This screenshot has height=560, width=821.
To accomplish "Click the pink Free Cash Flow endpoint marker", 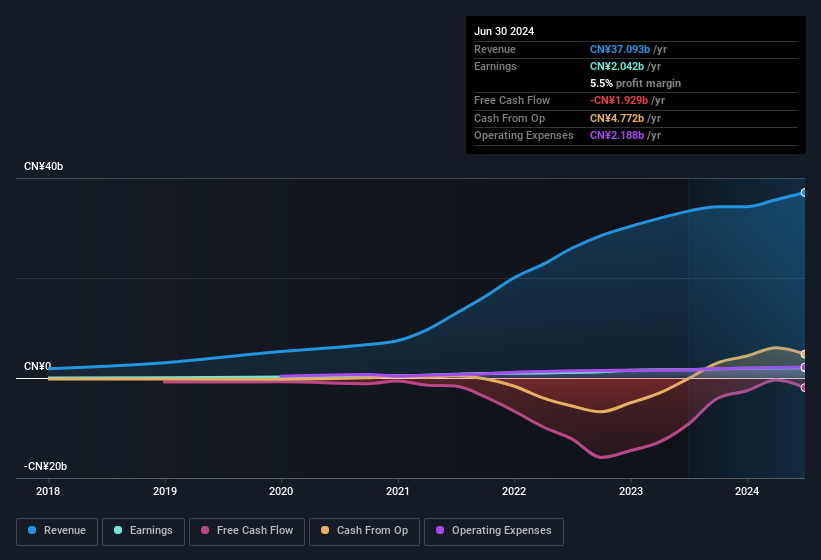I will click(804, 388).
